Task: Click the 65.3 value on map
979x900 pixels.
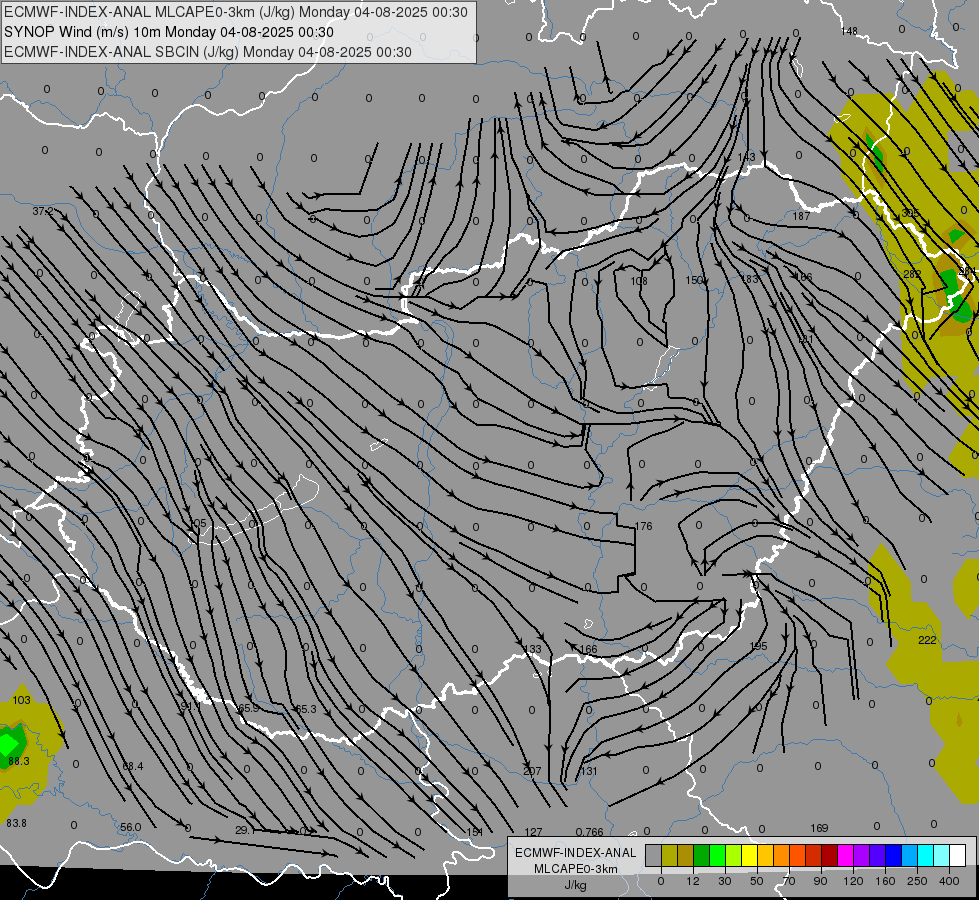Action: pyautogui.click(x=305, y=709)
